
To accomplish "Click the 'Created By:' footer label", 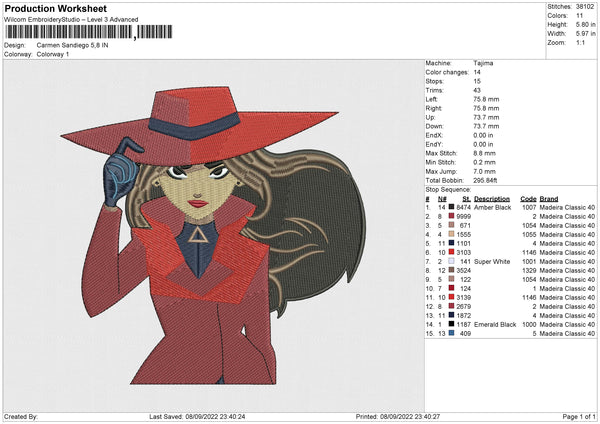I will 21,416.
